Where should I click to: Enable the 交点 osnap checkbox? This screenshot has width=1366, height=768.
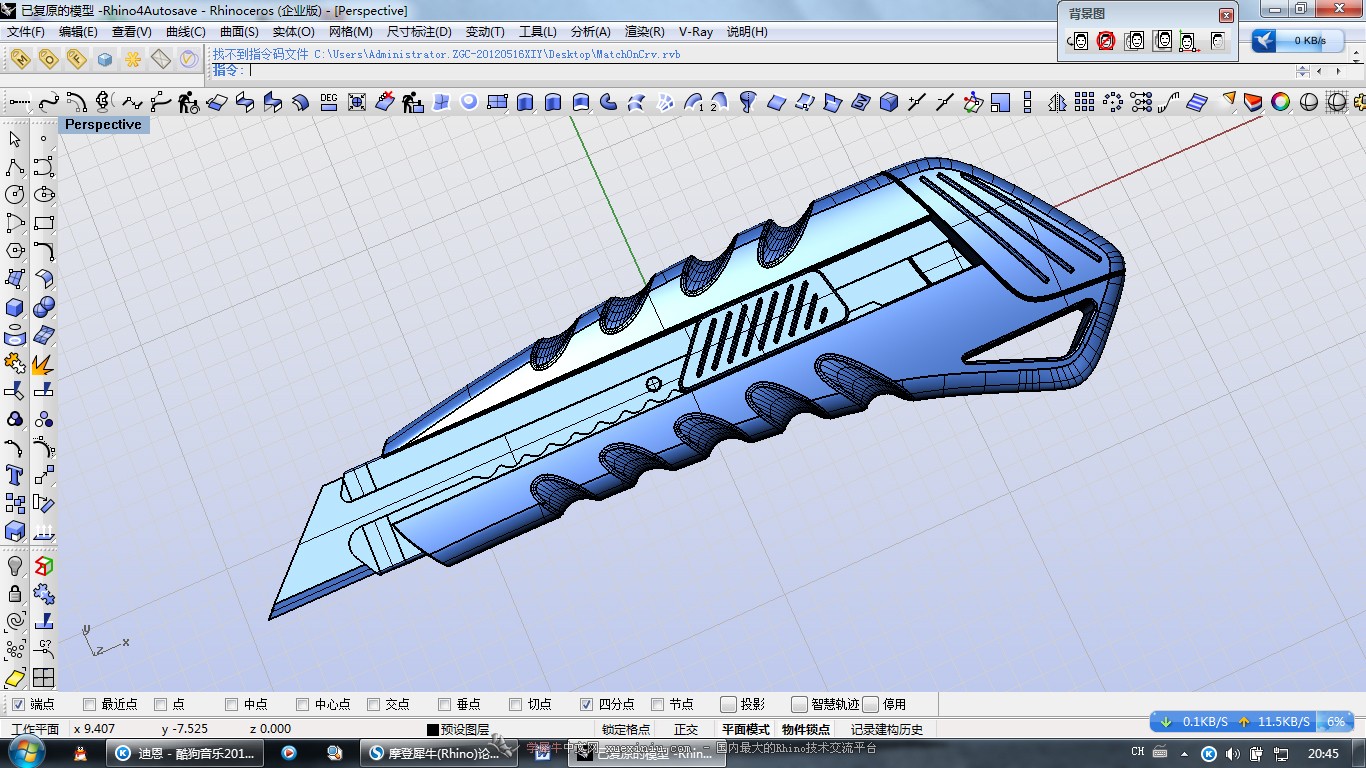click(x=374, y=704)
